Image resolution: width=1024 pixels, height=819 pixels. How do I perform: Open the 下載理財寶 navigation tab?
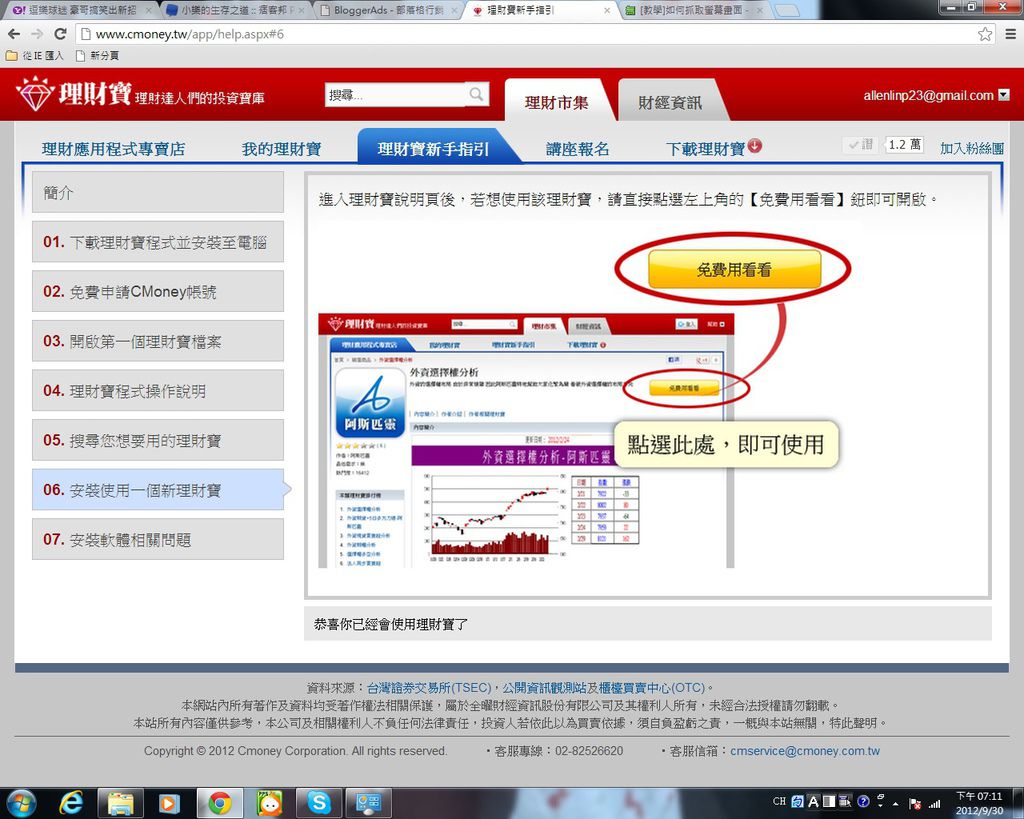tap(706, 149)
